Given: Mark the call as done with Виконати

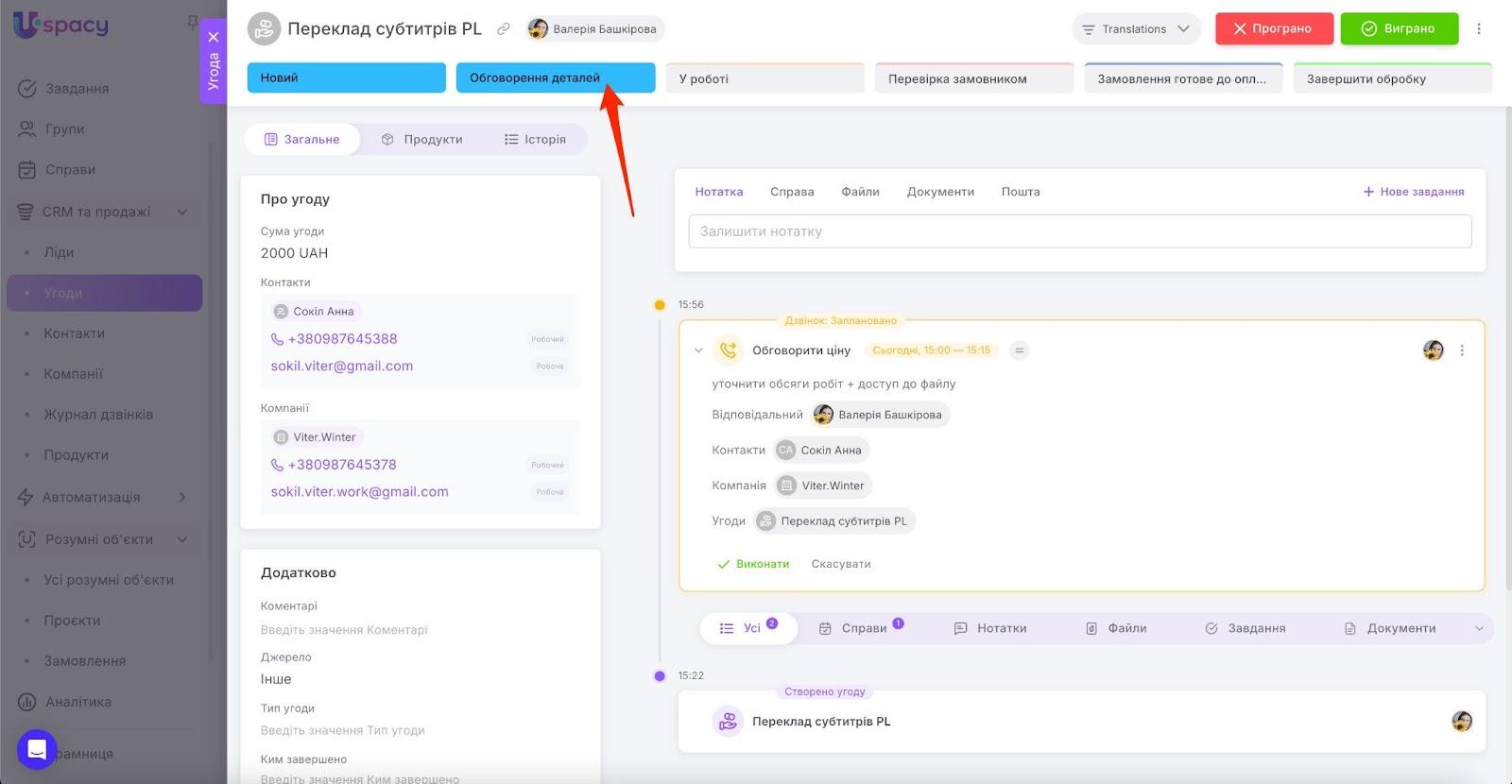Looking at the screenshot, I should click(753, 564).
